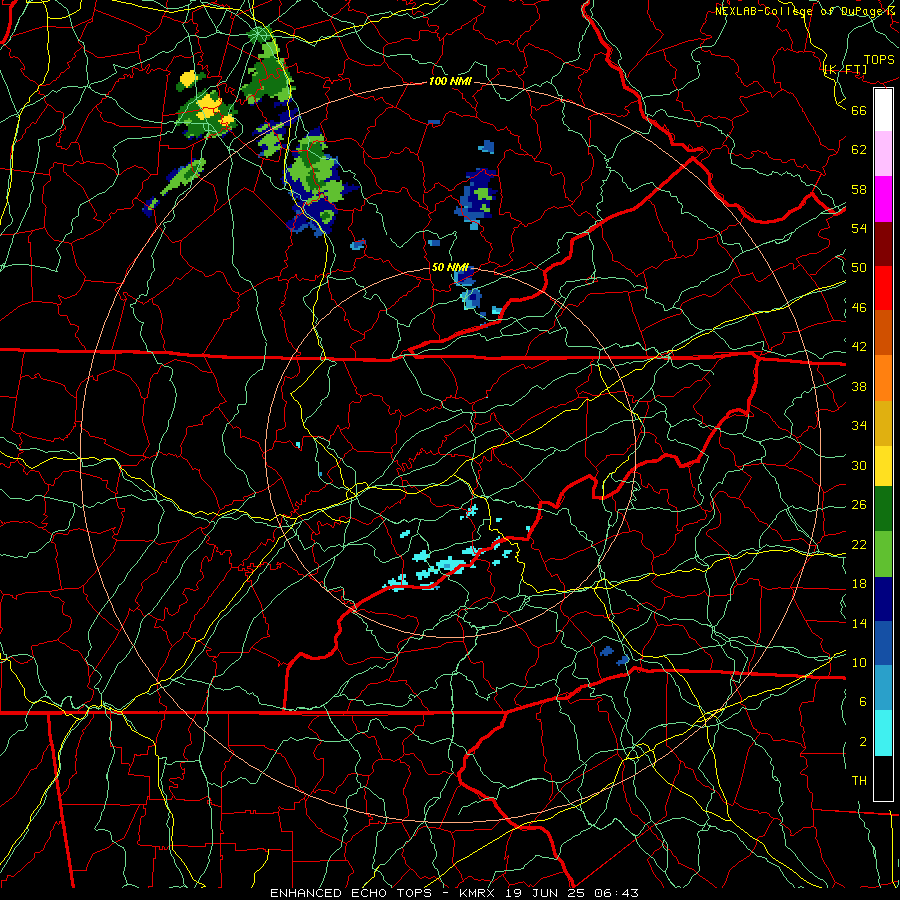900x900 pixels.
Task: Click the '100 NMI' range ring label
Action: (450, 82)
